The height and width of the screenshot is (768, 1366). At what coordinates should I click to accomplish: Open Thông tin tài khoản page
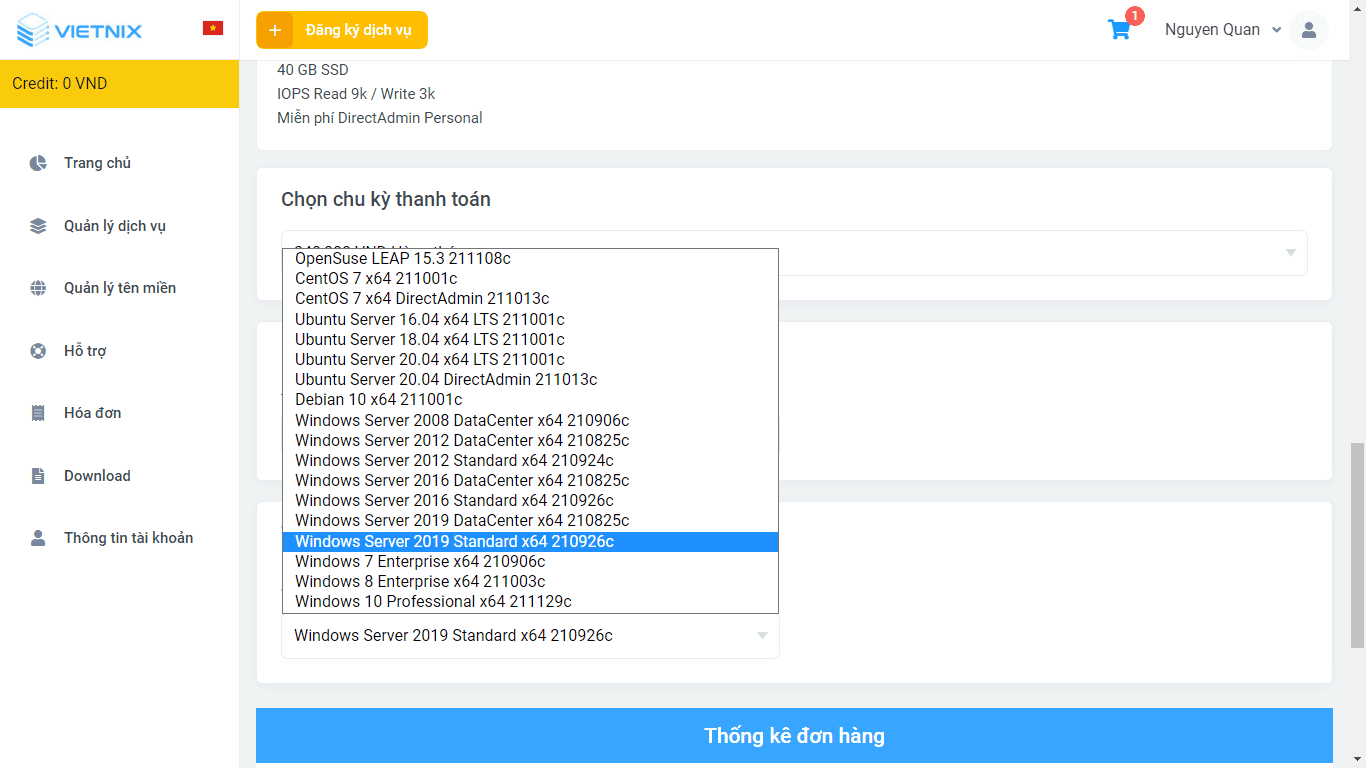129,538
